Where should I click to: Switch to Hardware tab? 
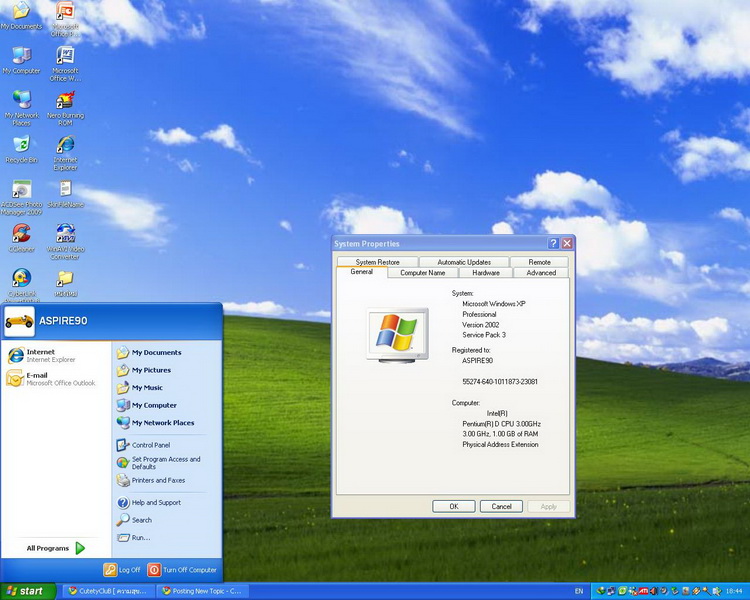[x=485, y=273]
